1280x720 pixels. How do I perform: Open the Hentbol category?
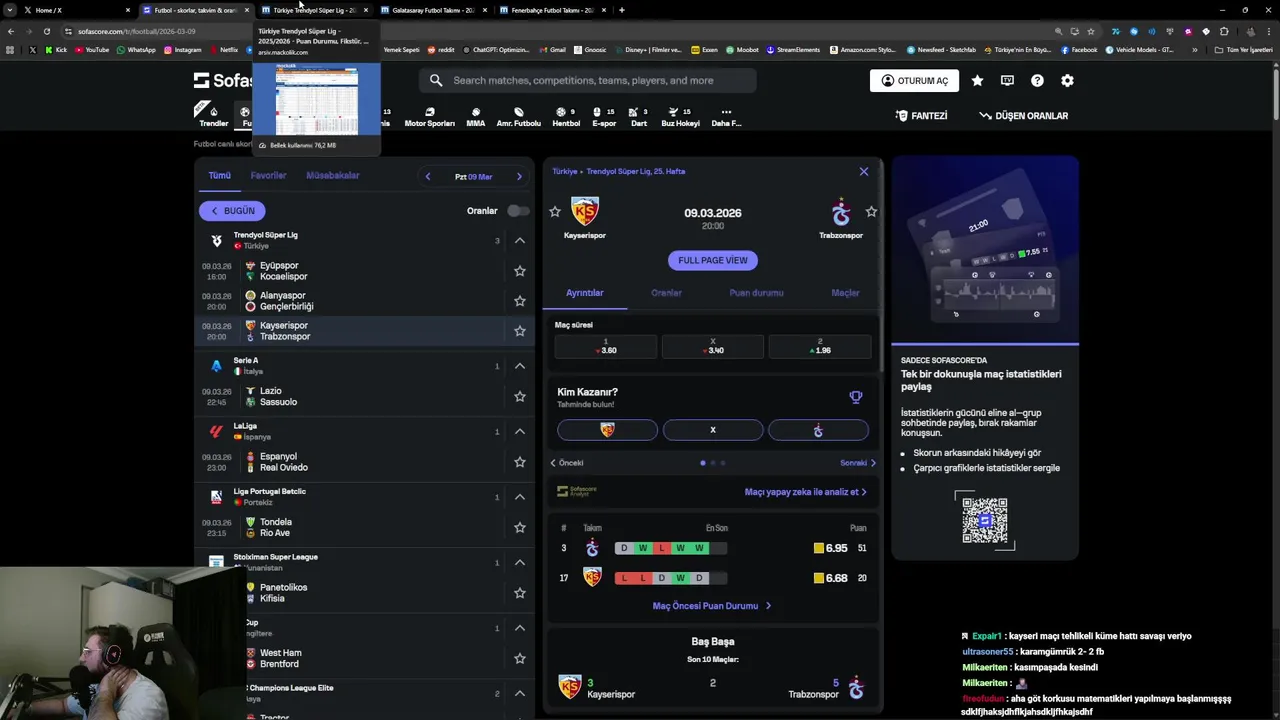coord(566,117)
